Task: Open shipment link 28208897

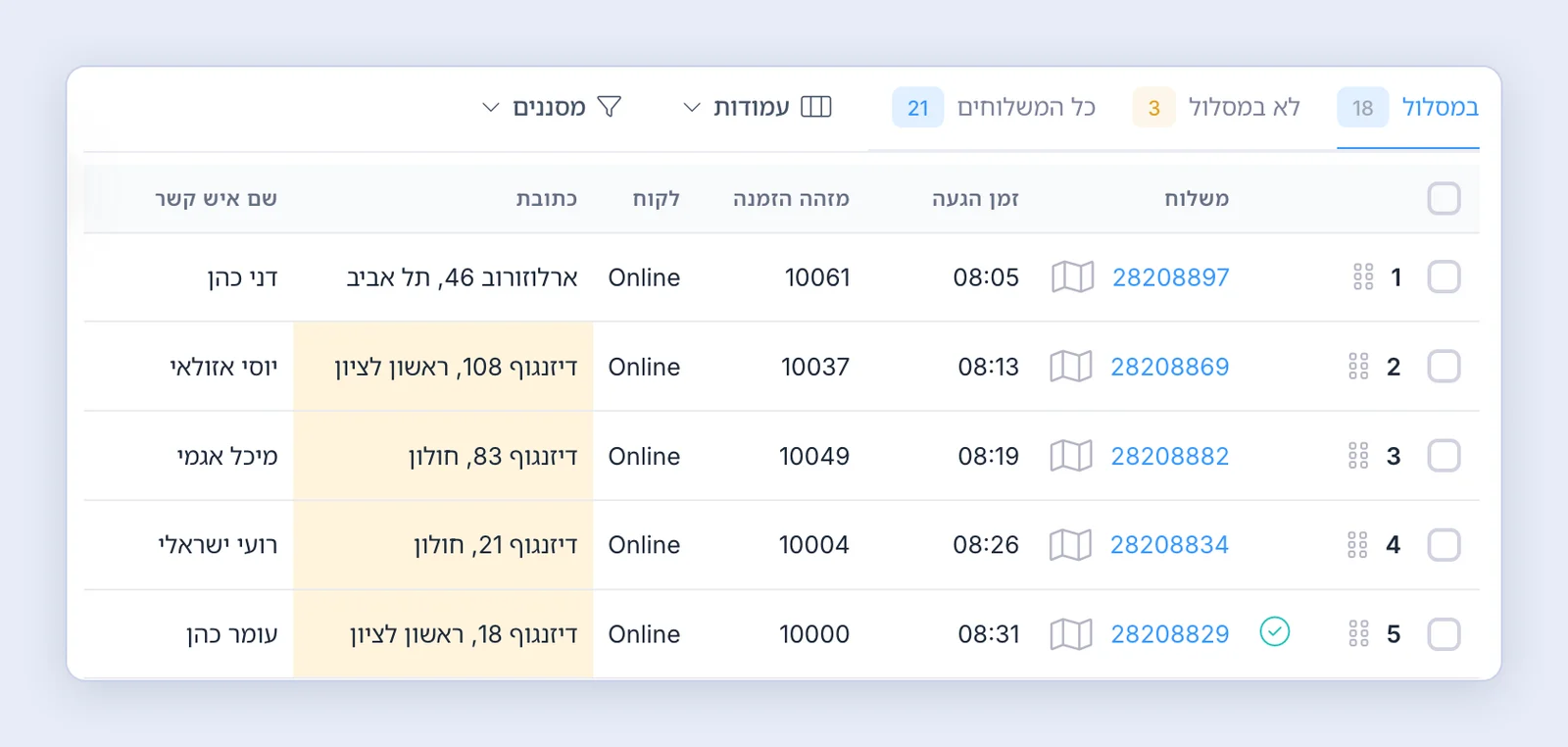Action: pos(1170,277)
